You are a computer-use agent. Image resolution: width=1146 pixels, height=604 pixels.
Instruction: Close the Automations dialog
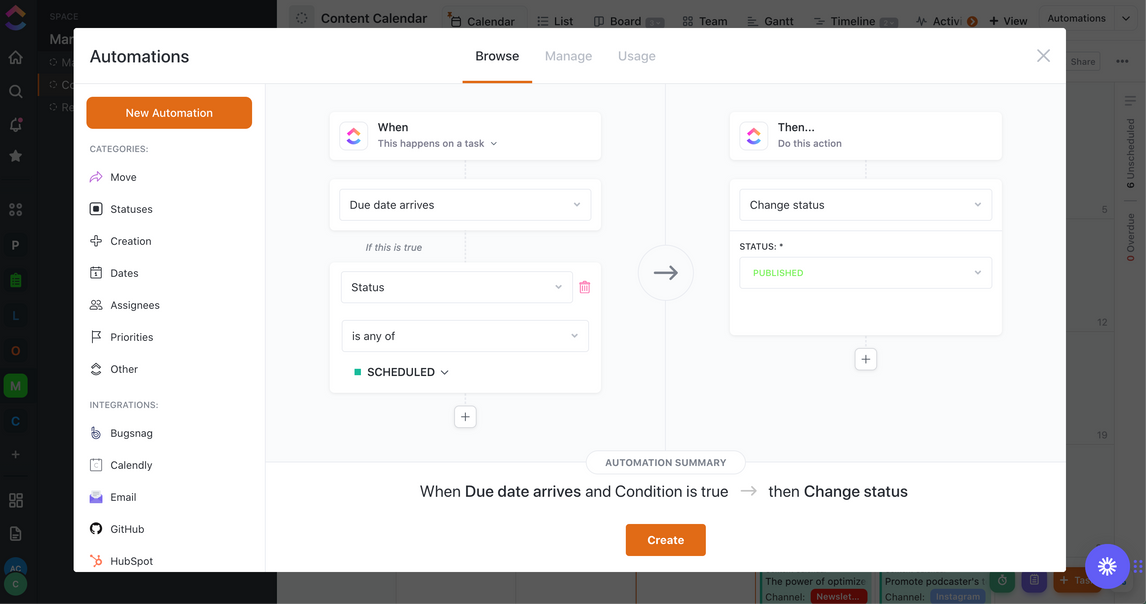coord(1043,56)
